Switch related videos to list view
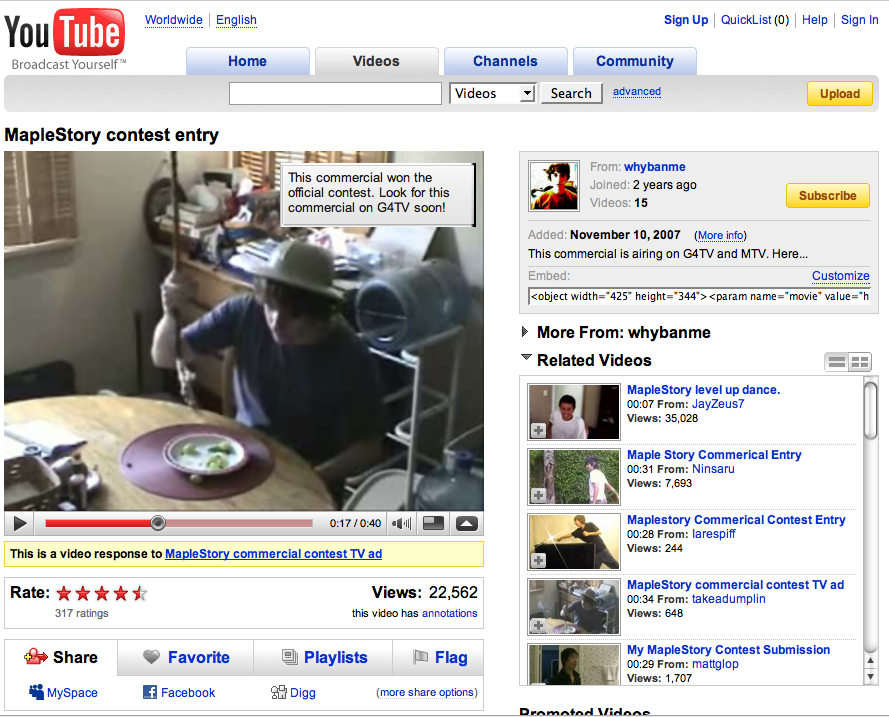Screen dimensions: 889x717 (x=836, y=362)
